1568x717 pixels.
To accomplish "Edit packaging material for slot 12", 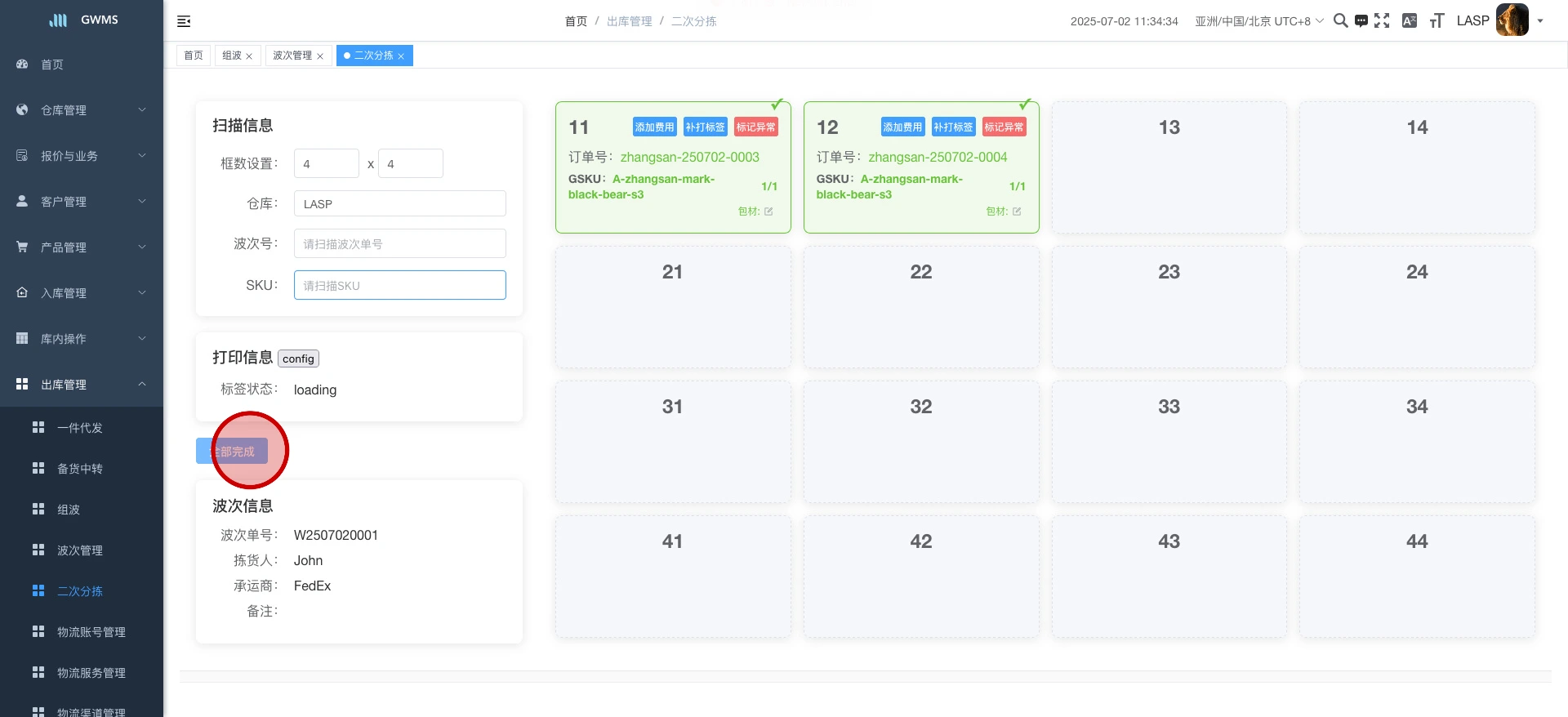I will pos(1017,212).
